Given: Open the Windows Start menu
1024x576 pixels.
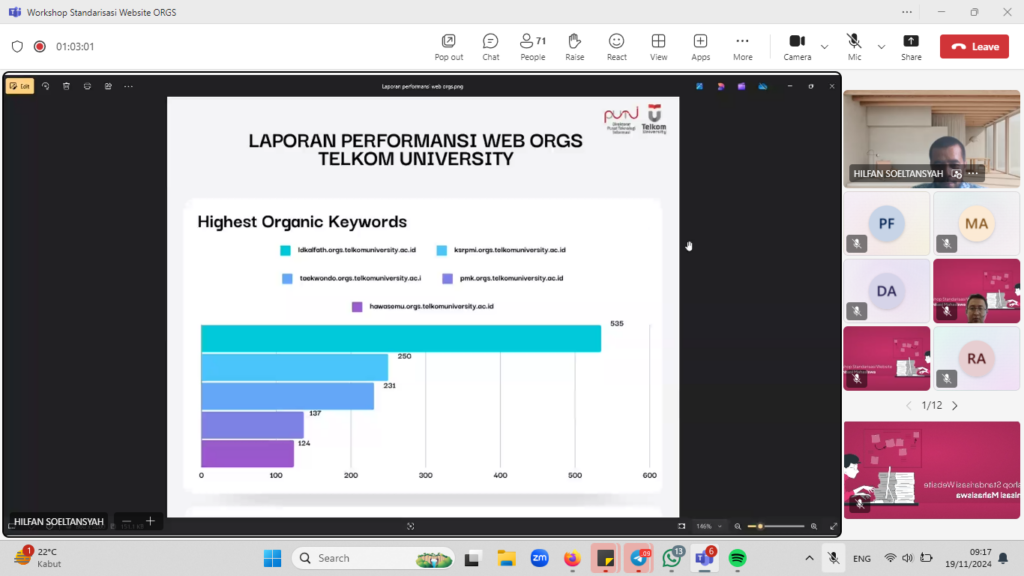Looking at the screenshot, I should tap(272, 558).
